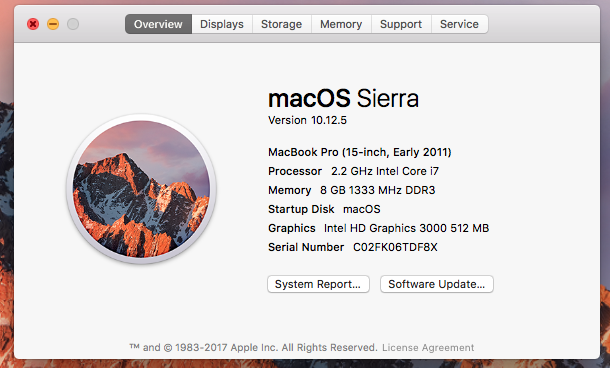Click the Version 10.12.5 text
The width and height of the screenshot is (610, 368).
307,120
